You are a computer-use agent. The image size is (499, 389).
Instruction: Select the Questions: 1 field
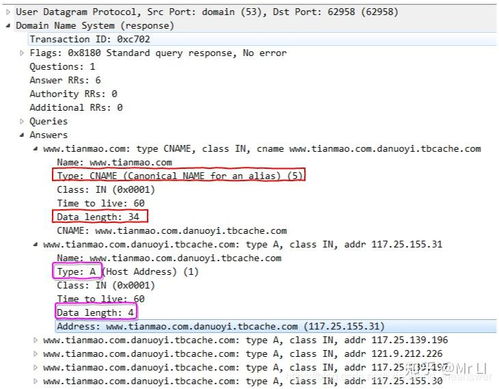[62, 67]
